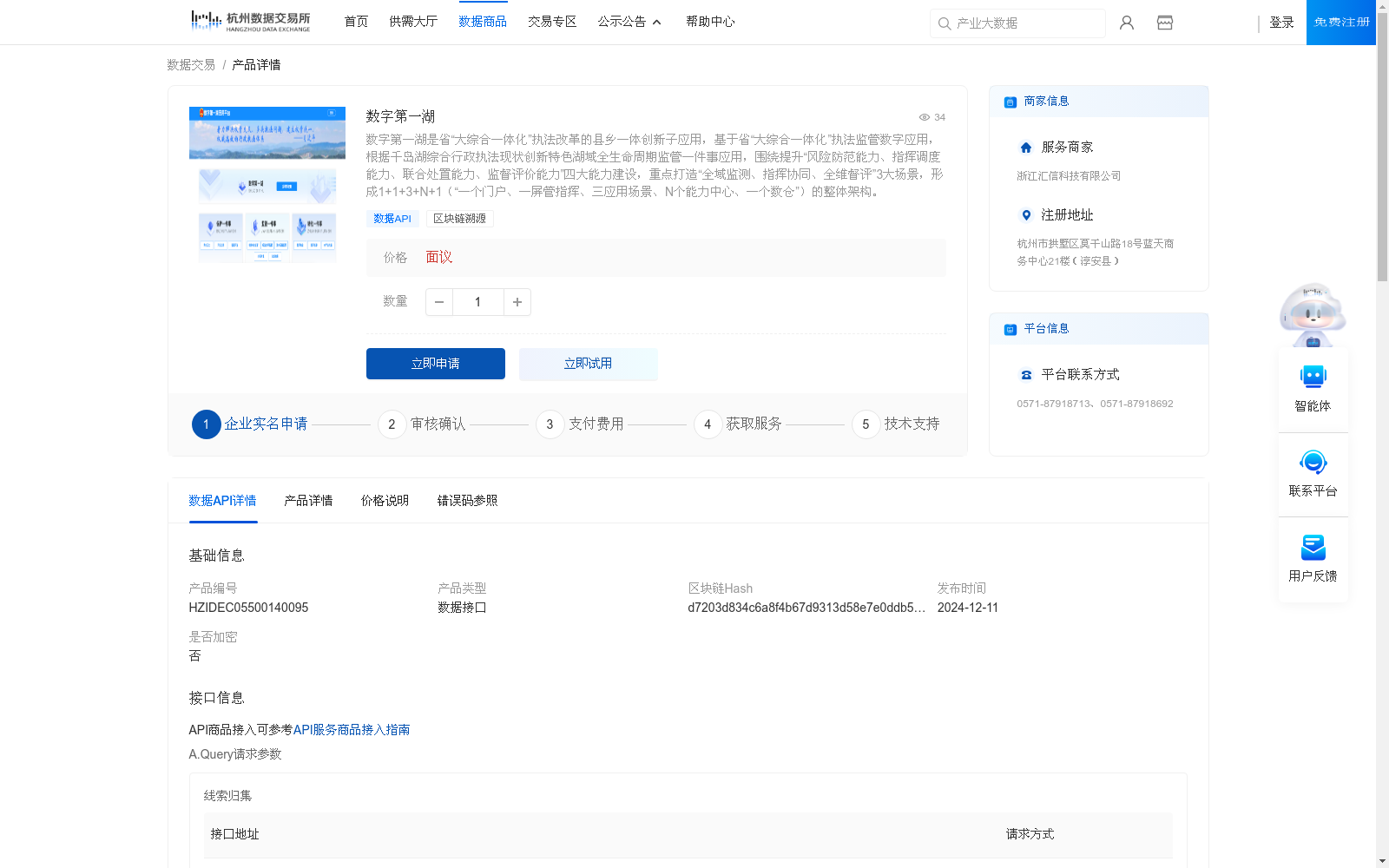1389x868 pixels.
Task: Click the 注册地址 location pin icon
Action: point(1026,215)
